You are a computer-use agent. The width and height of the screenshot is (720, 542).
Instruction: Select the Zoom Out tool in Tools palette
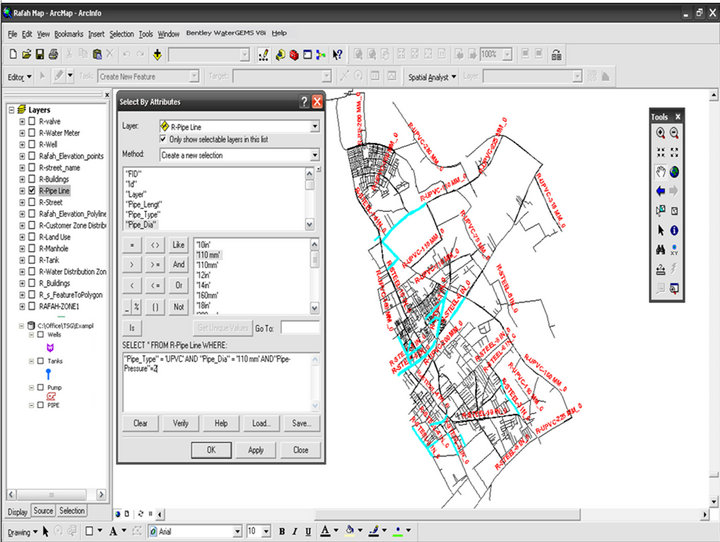coord(675,133)
